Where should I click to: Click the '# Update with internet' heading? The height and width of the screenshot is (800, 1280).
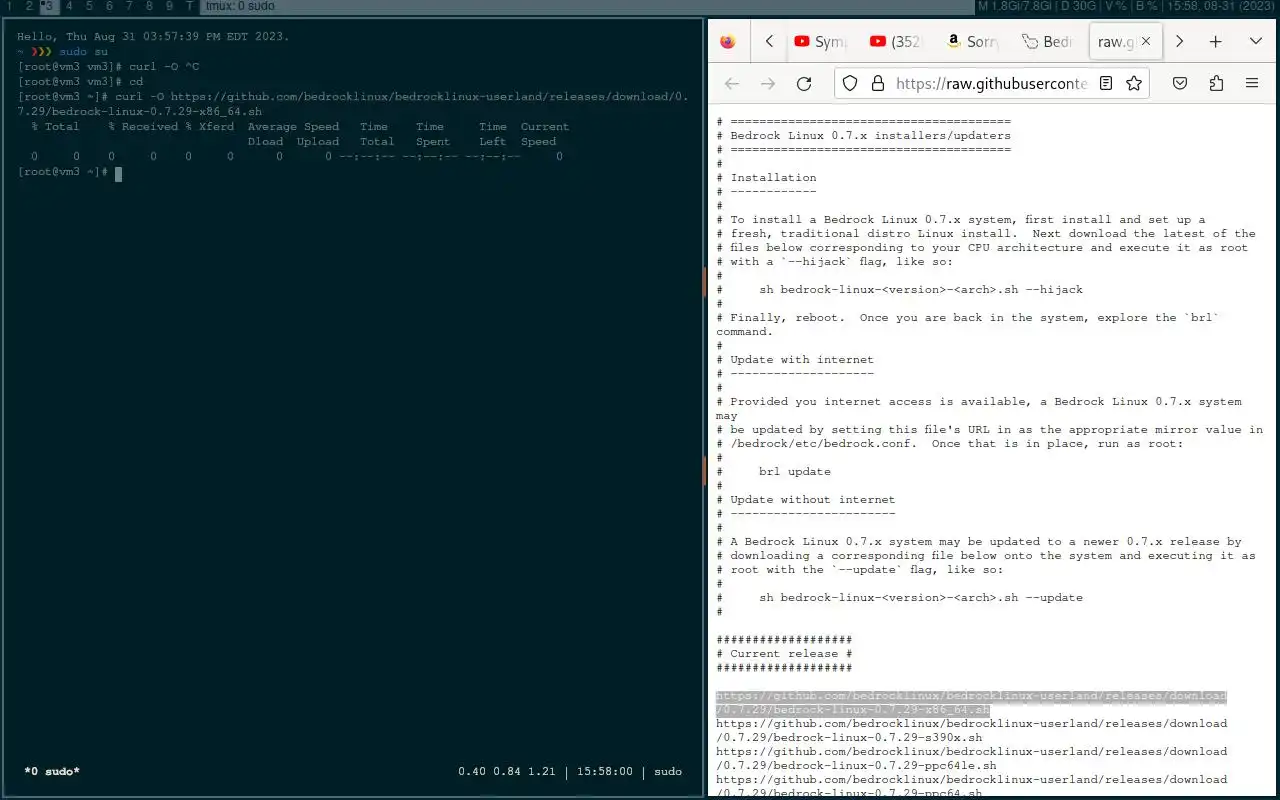point(795,359)
